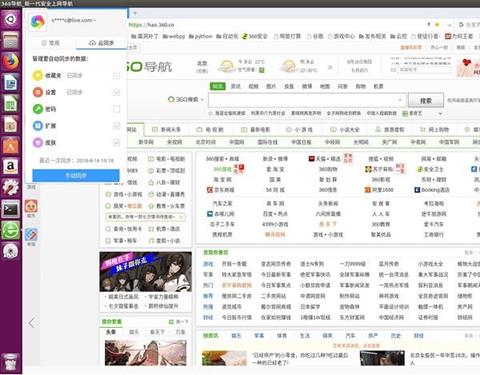
Task: Toggle the 皮肤 sync checkbox
Action: (x=116, y=142)
